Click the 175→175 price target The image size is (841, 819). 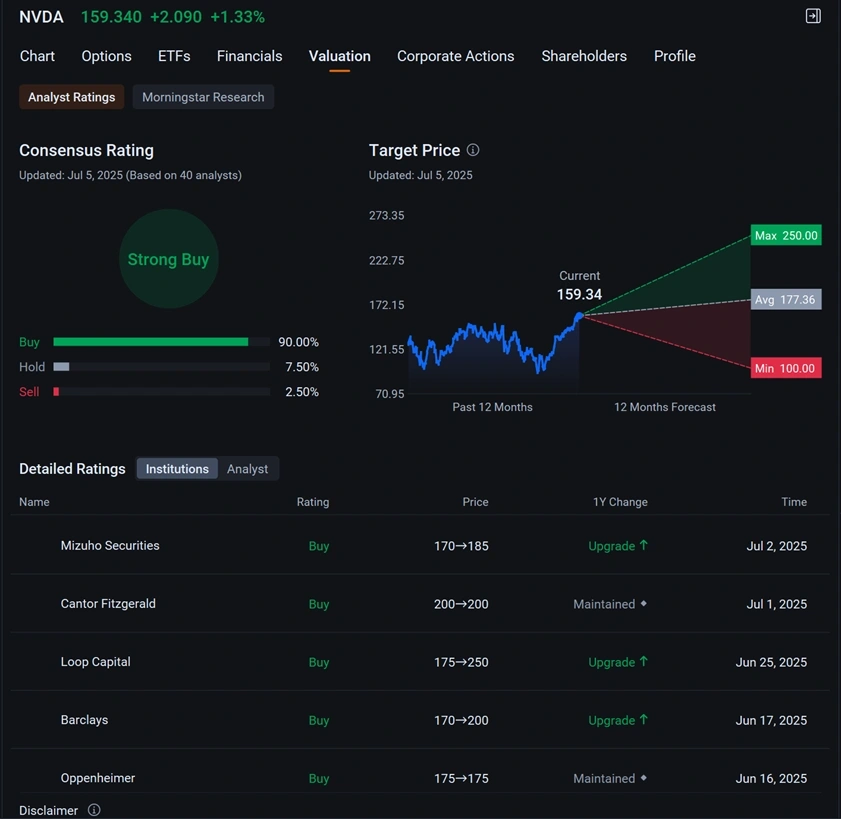point(461,778)
